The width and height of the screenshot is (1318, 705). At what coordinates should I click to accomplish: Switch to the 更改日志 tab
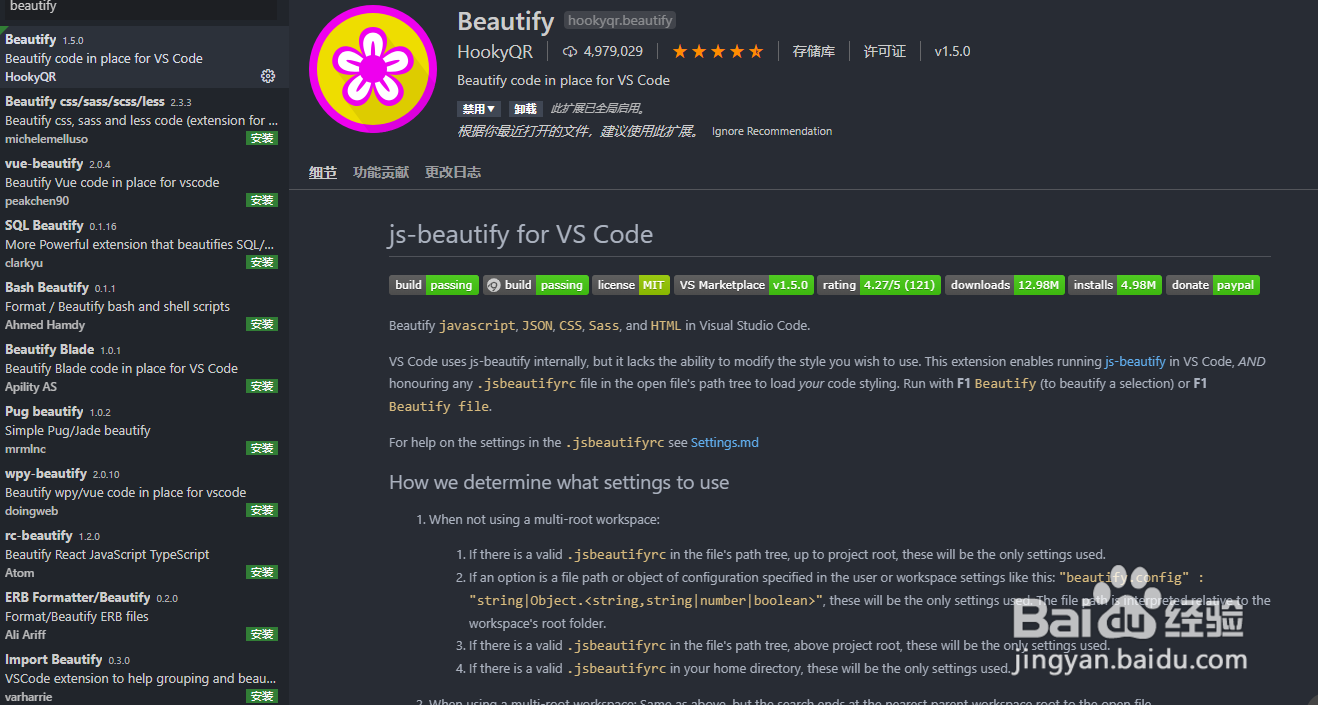pos(453,172)
